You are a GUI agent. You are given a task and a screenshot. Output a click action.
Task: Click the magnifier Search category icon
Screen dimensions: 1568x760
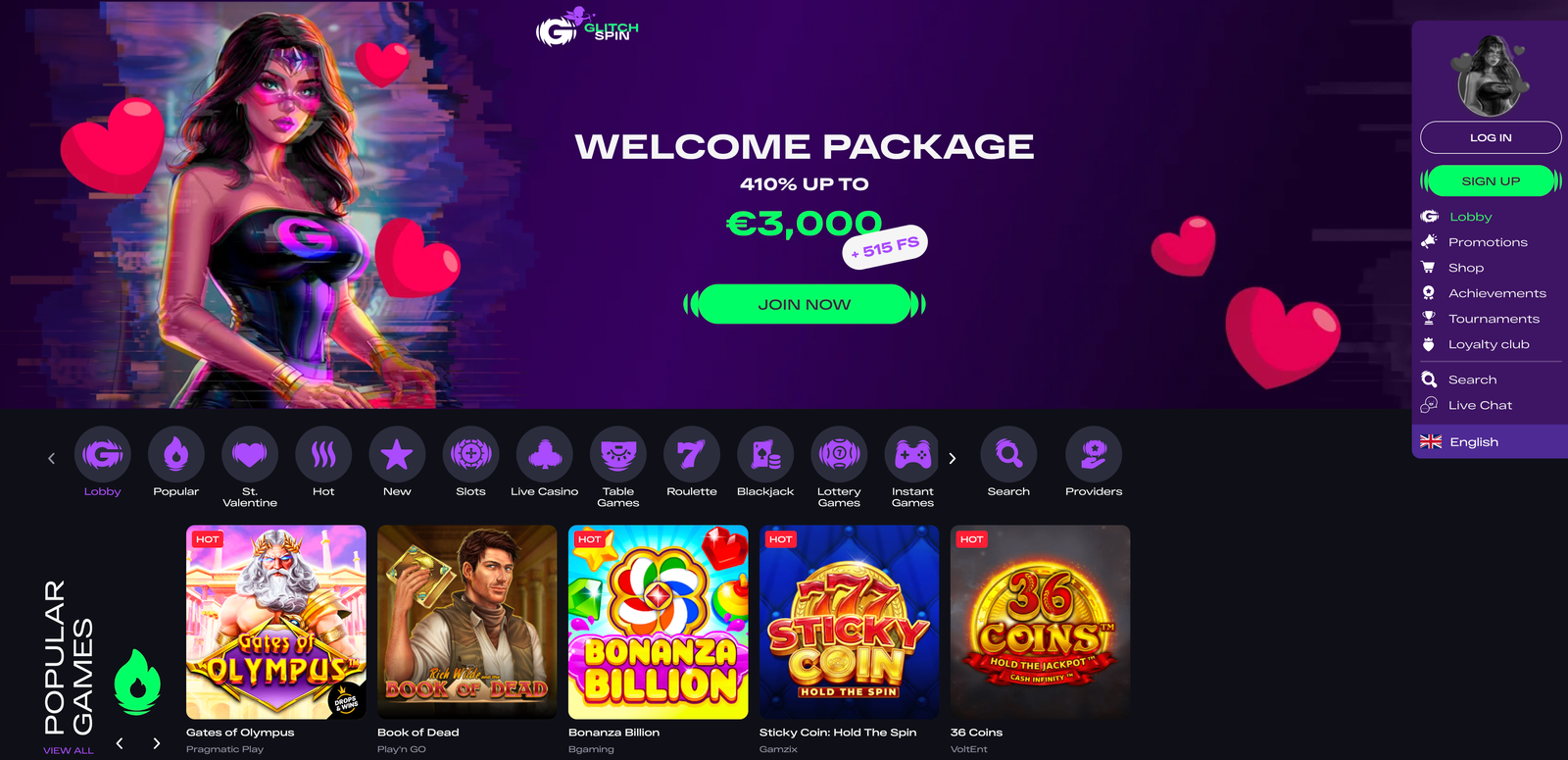click(x=1008, y=454)
